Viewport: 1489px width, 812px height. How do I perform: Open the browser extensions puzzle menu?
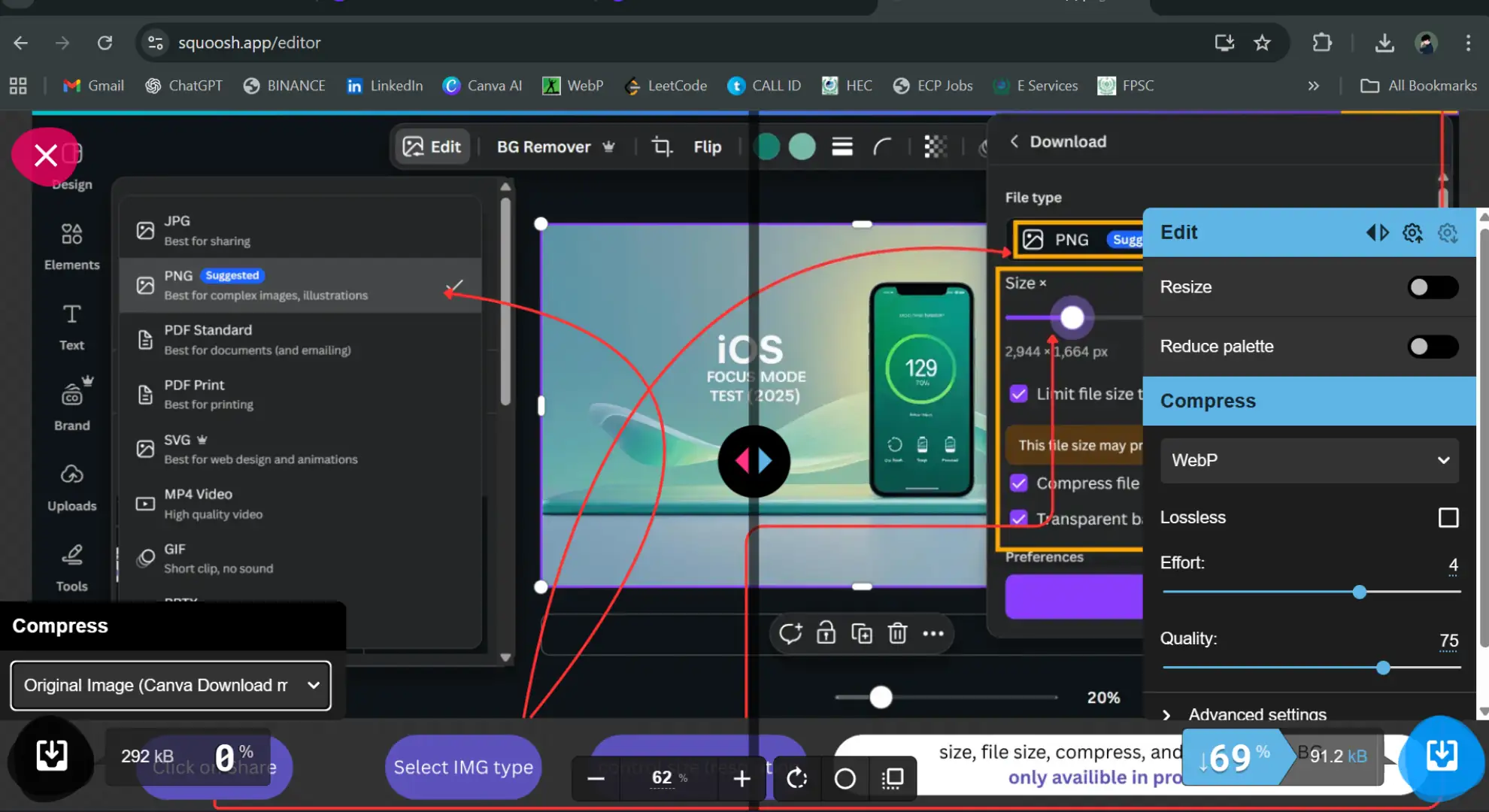1321,43
